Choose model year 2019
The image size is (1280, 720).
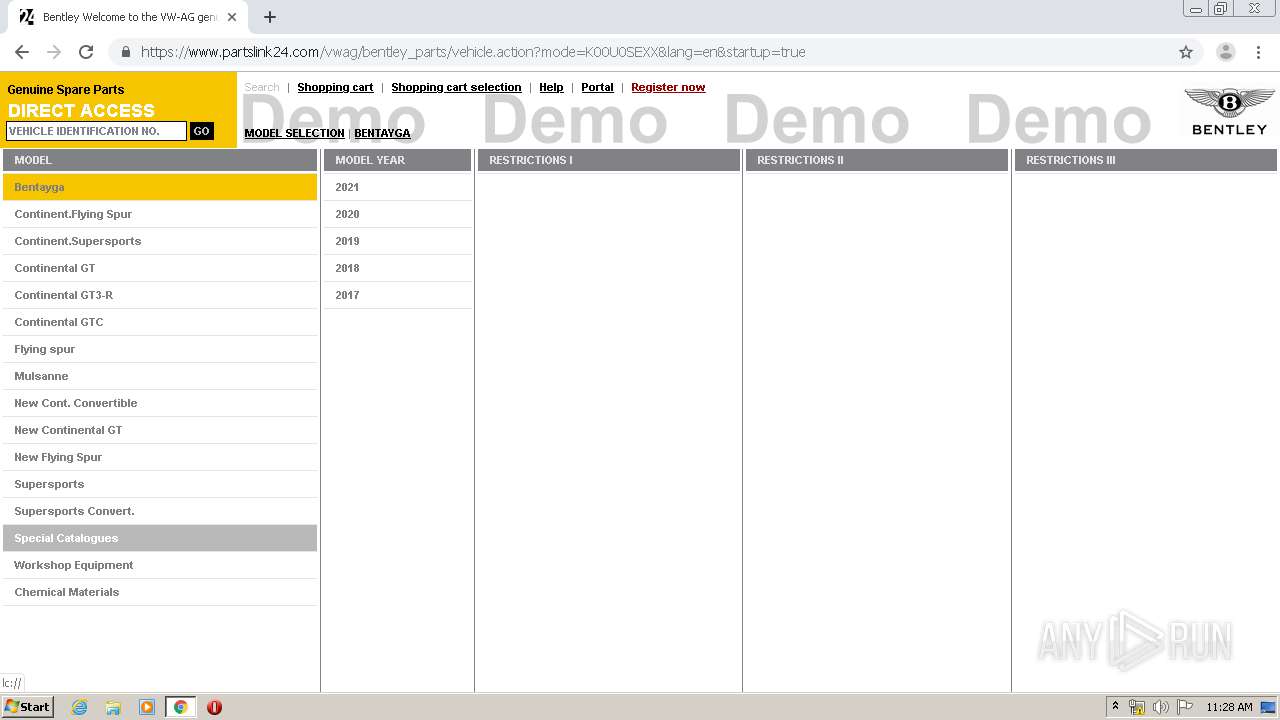[397, 241]
